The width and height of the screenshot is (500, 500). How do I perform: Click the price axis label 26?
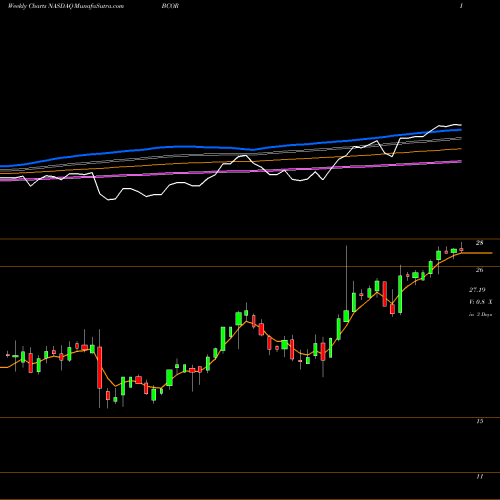479,270
